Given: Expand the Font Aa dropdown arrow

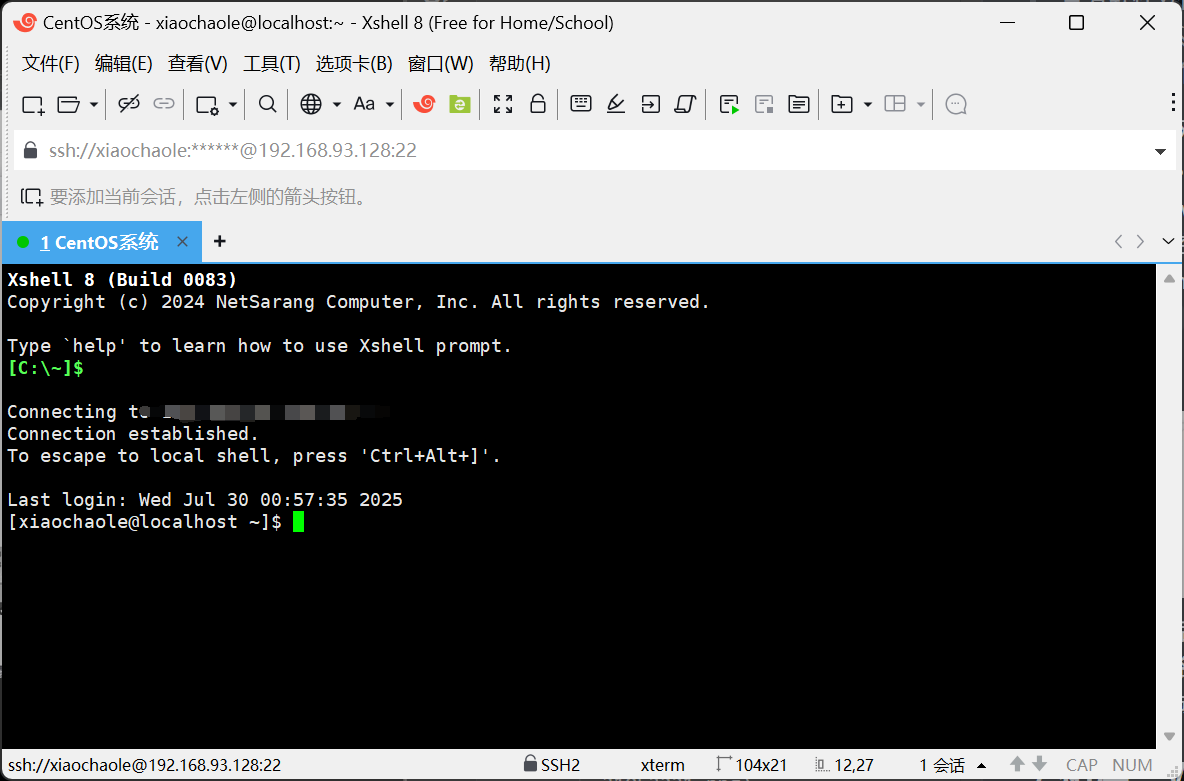Looking at the screenshot, I should (390, 104).
